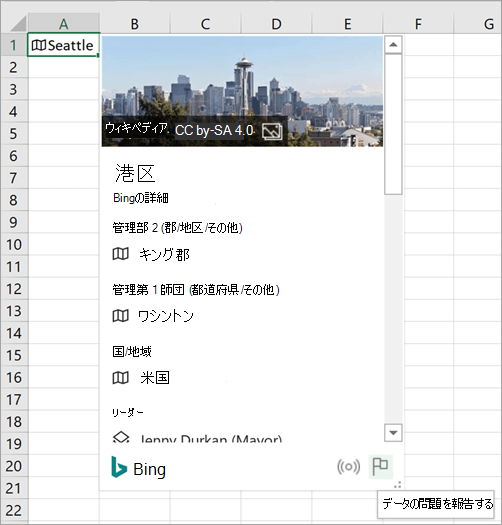Select row 15 header
This screenshot has height=525, width=502.
click(14, 355)
